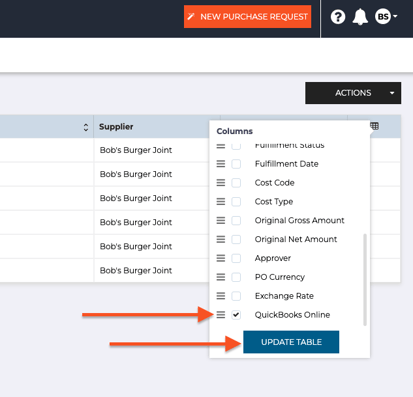413x397 pixels.
Task: Toggle sort arrows left of Supplier column
Action: tap(86, 127)
